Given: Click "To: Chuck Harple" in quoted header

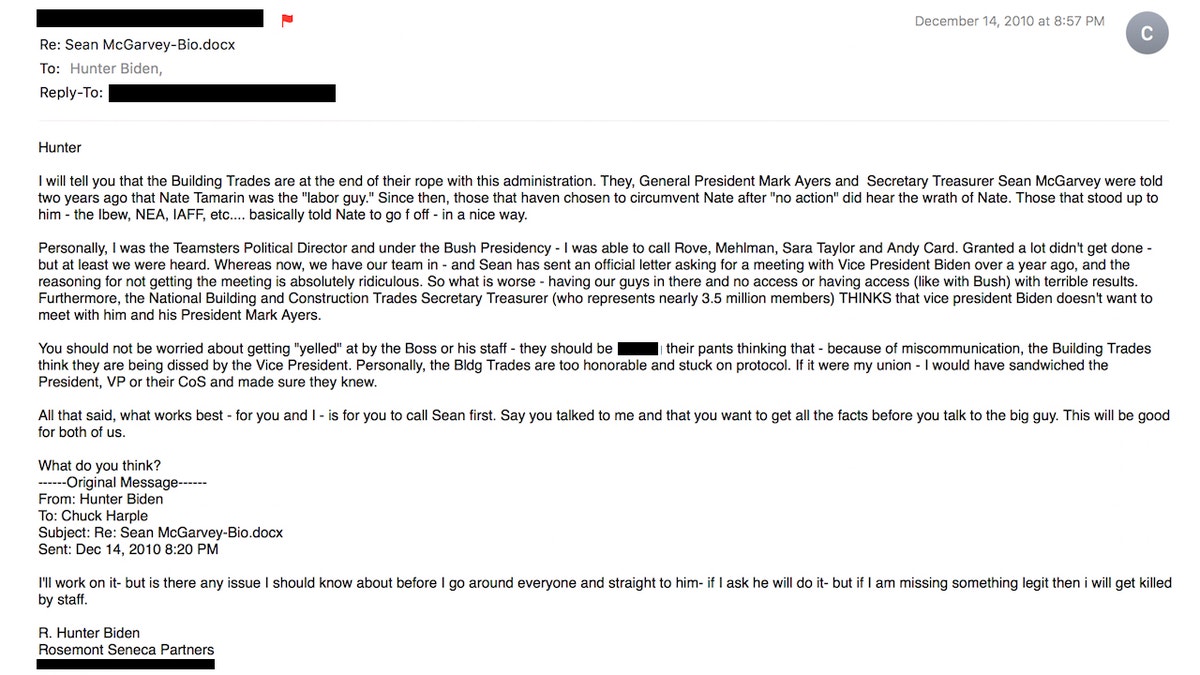Looking at the screenshot, I should [93, 515].
